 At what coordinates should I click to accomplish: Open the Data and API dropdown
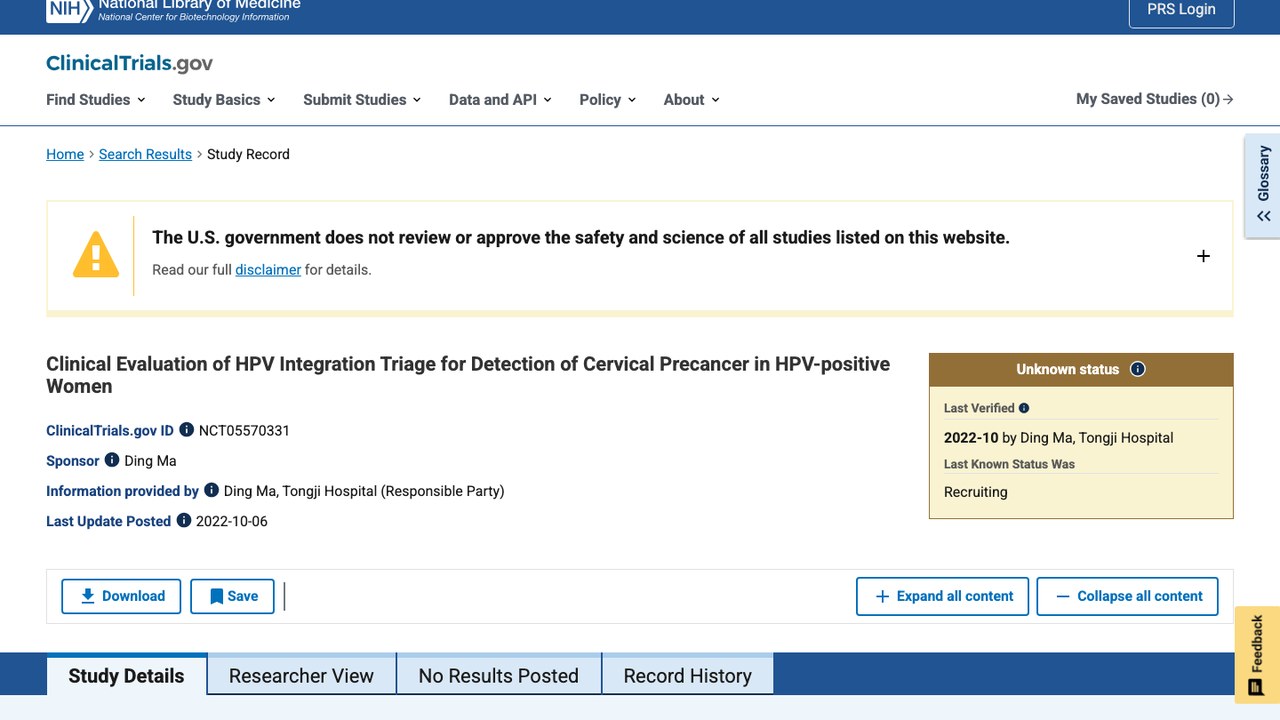(x=500, y=99)
